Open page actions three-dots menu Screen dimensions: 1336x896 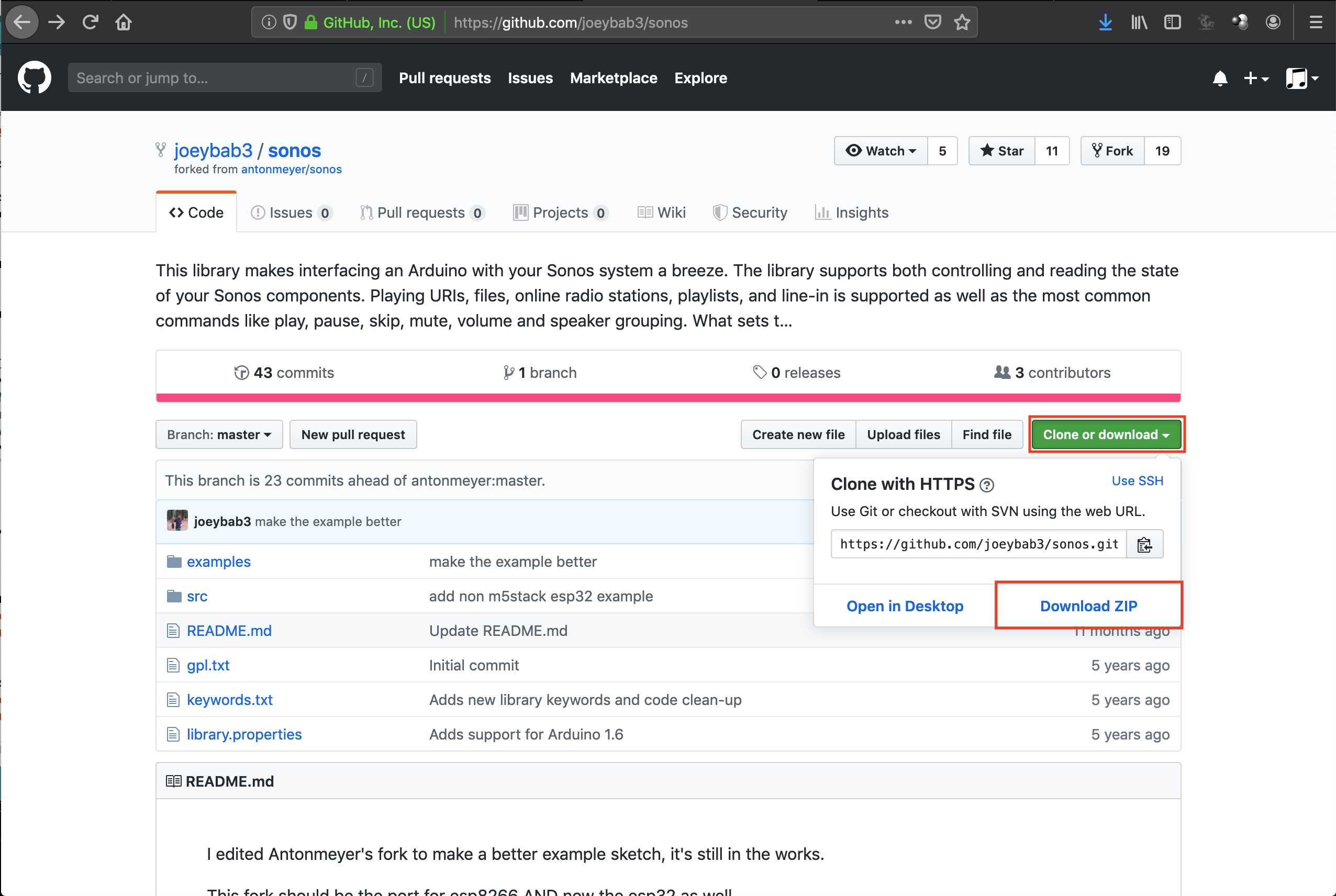click(x=903, y=23)
